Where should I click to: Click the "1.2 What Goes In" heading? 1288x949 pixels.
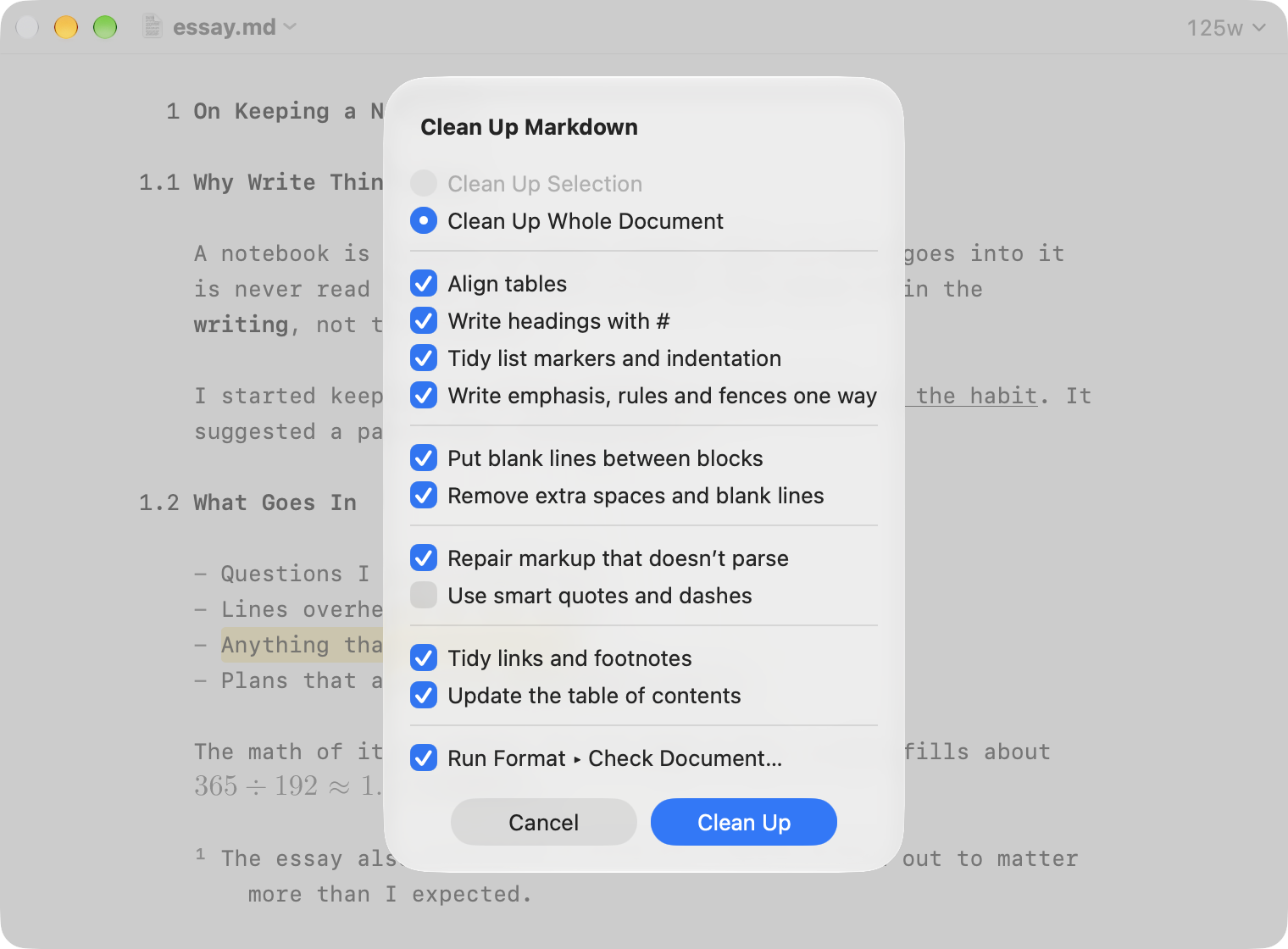[x=247, y=502]
